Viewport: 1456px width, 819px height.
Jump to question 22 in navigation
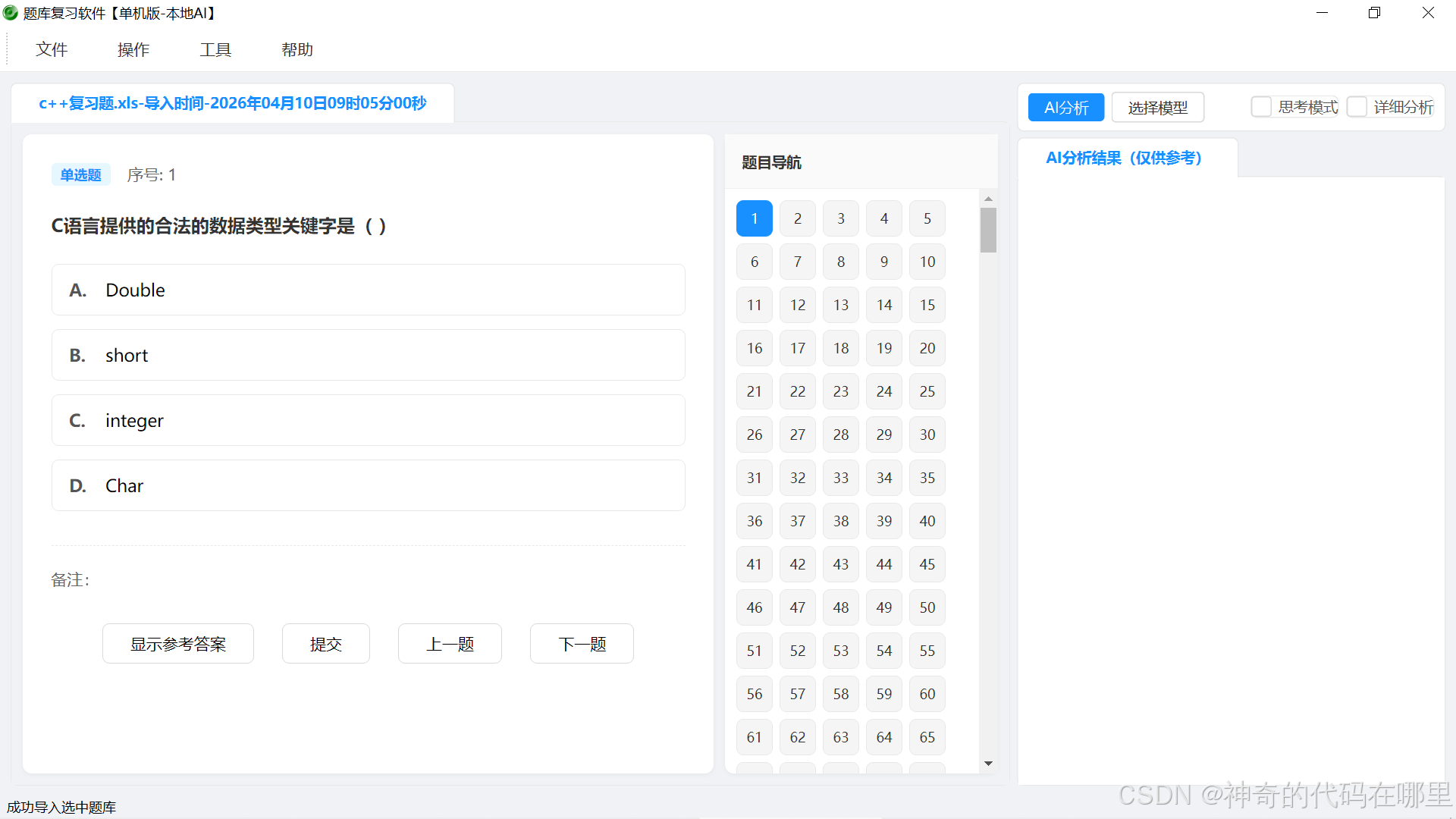click(798, 391)
